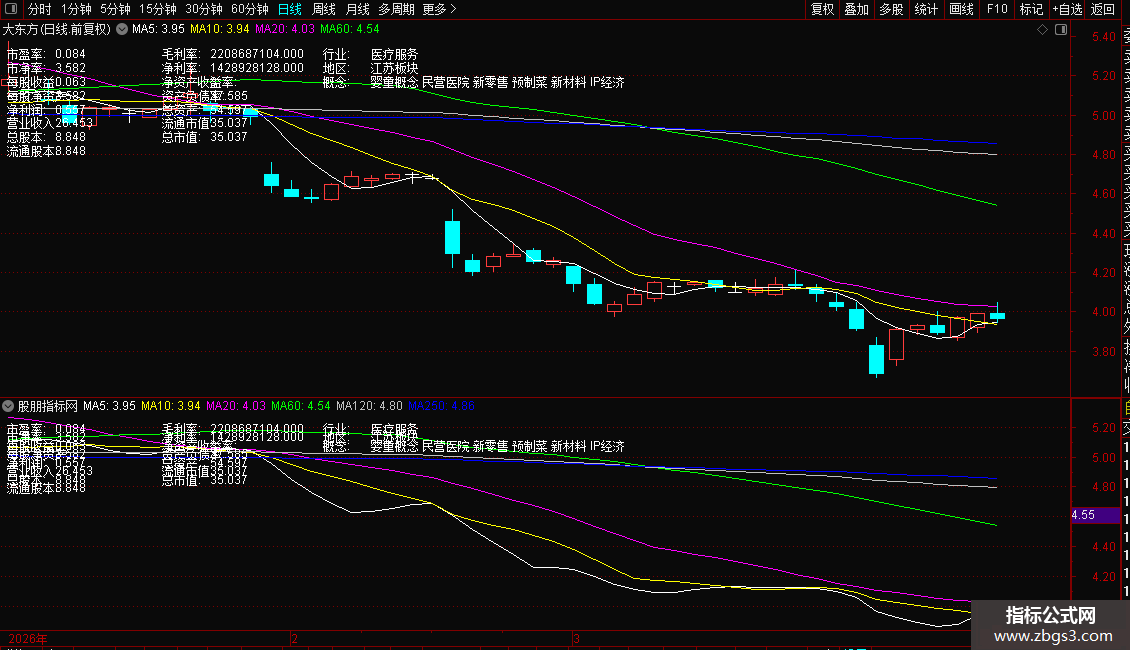This screenshot has height=650, width=1130.
Task: Select the 周线 weekly period tab
Action: [324, 9]
